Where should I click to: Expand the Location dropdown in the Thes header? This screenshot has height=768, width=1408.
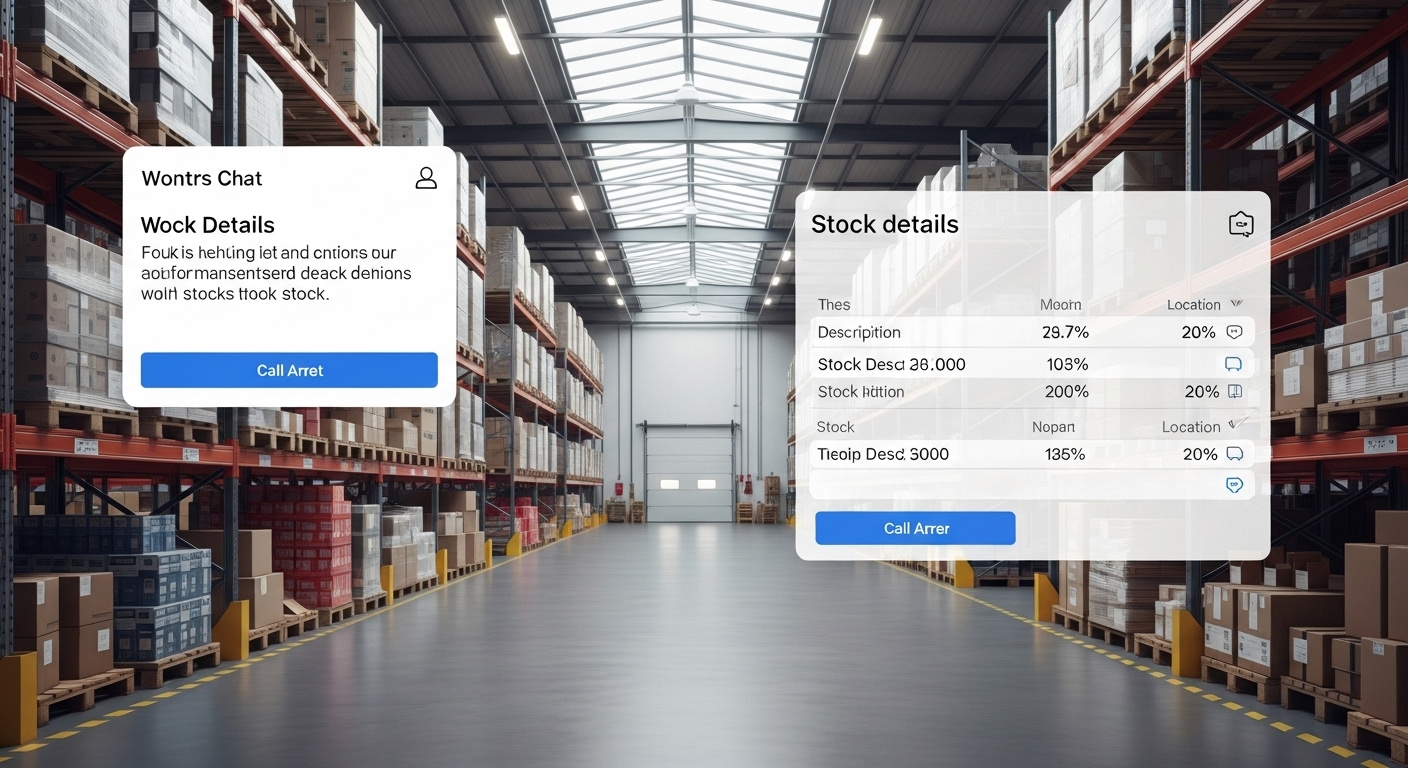pyautogui.click(x=1236, y=304)
